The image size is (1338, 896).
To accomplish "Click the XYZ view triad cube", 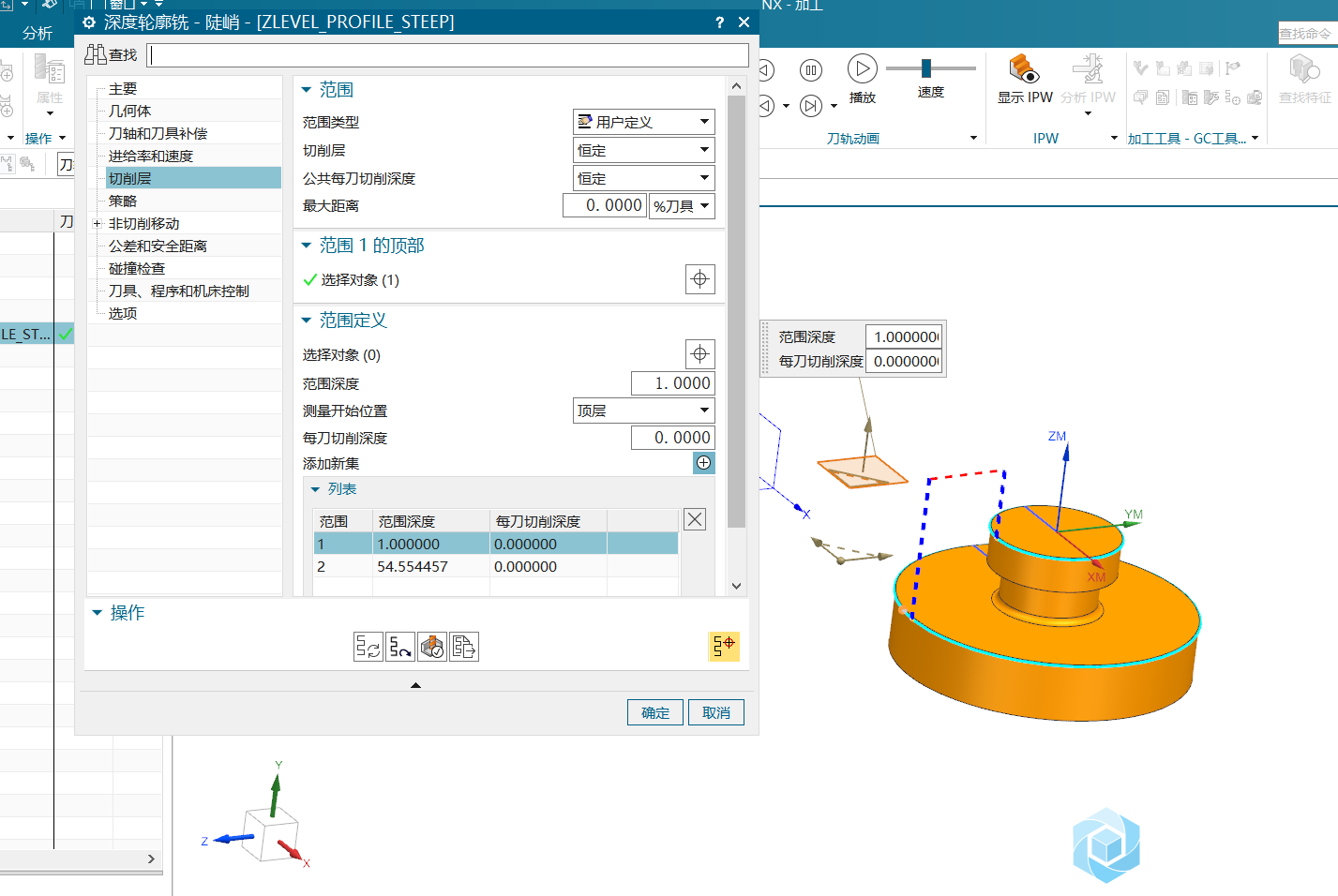I will coord(270,834).
